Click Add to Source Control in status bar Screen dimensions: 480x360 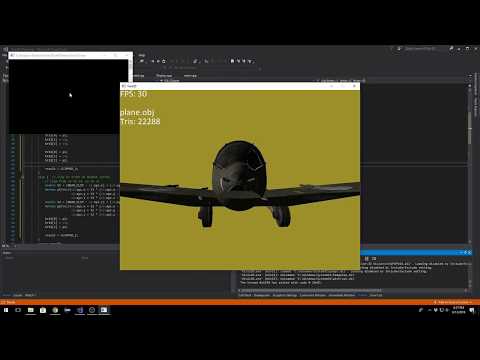pyautogui.click(x=452, y=302)
